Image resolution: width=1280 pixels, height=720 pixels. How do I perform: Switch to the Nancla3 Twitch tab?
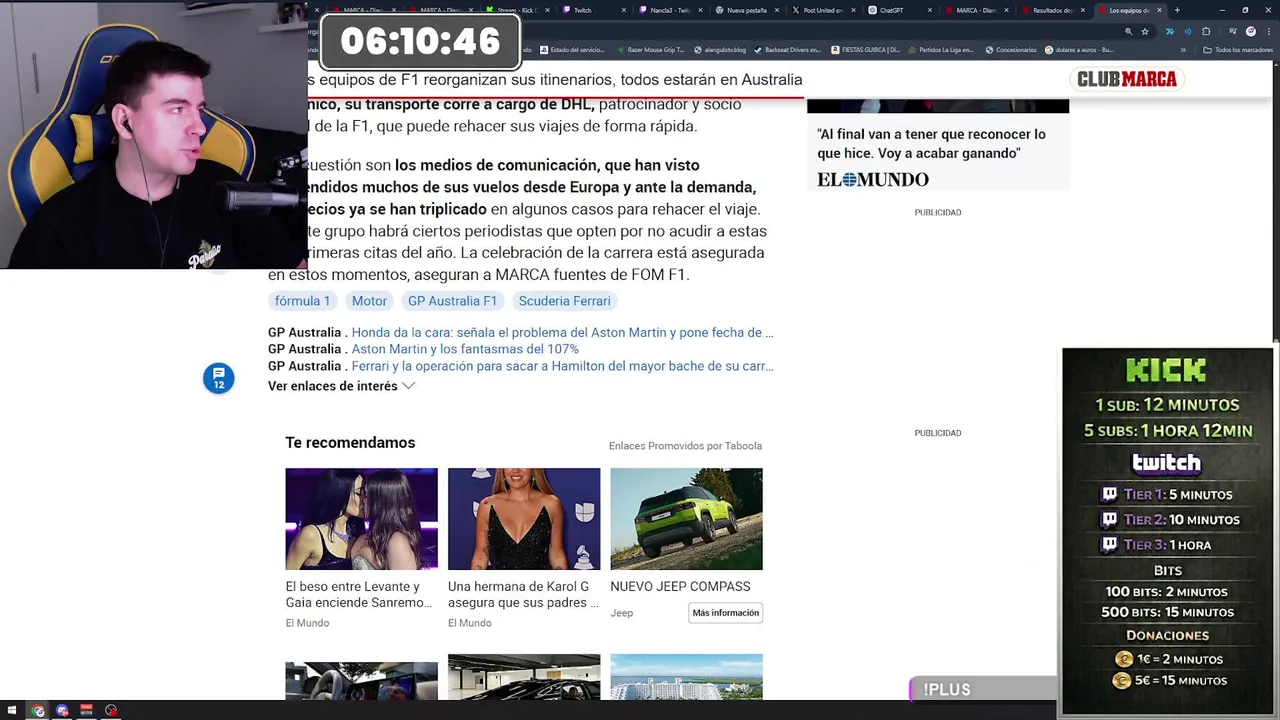(x=671, y=10)
